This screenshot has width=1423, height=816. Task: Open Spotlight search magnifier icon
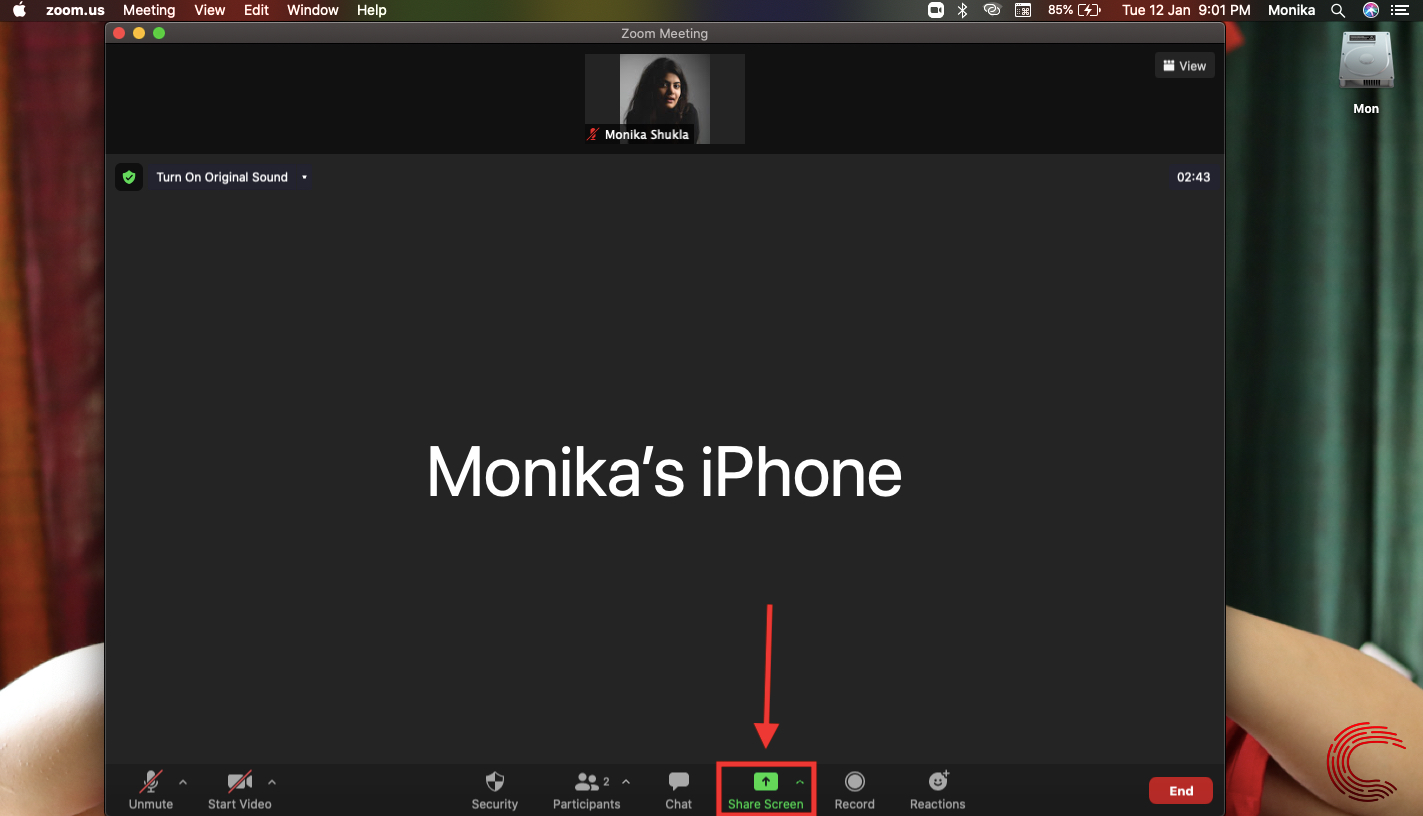click(x=1338, y=10)
